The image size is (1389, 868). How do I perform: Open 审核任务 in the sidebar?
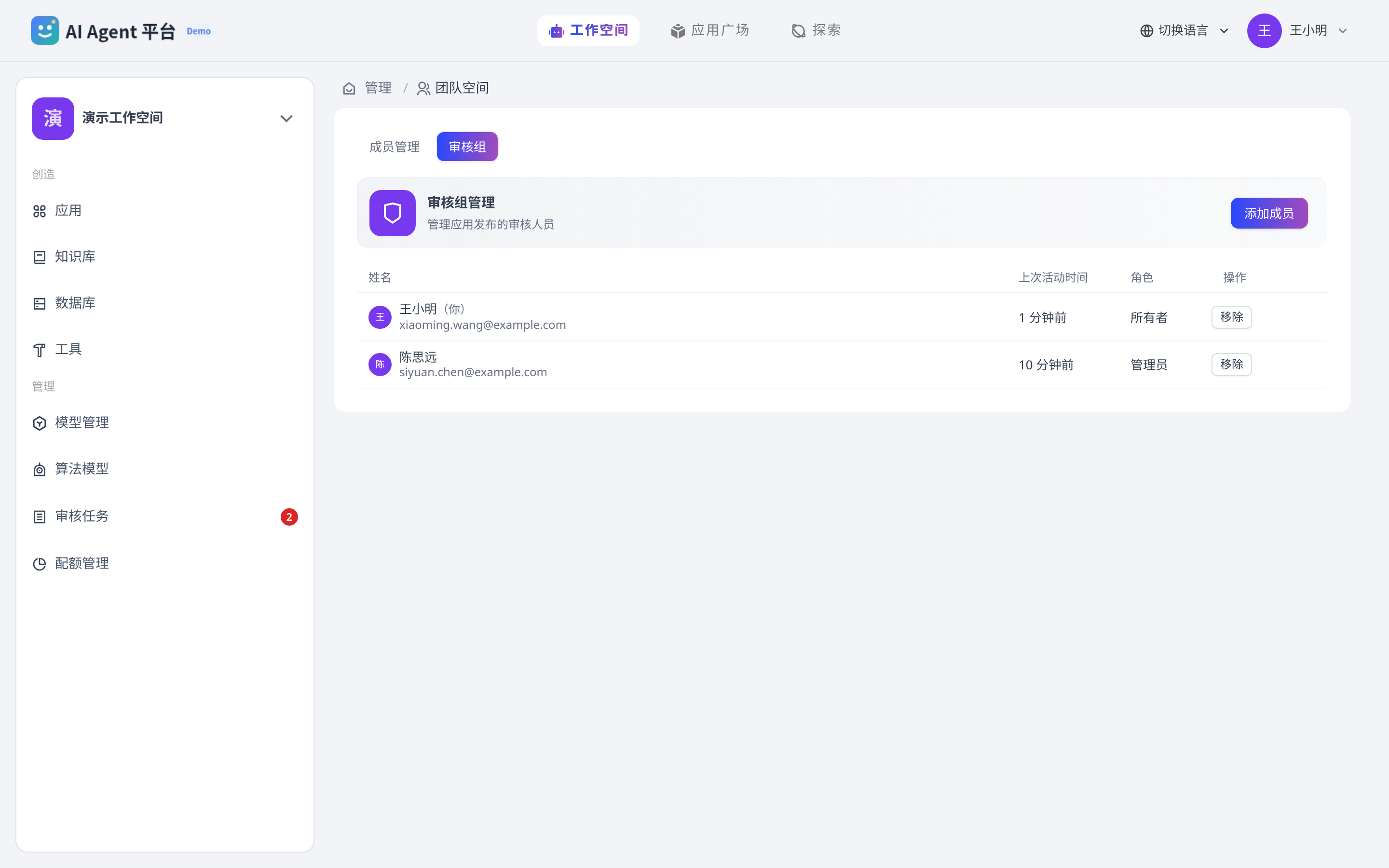165,516
